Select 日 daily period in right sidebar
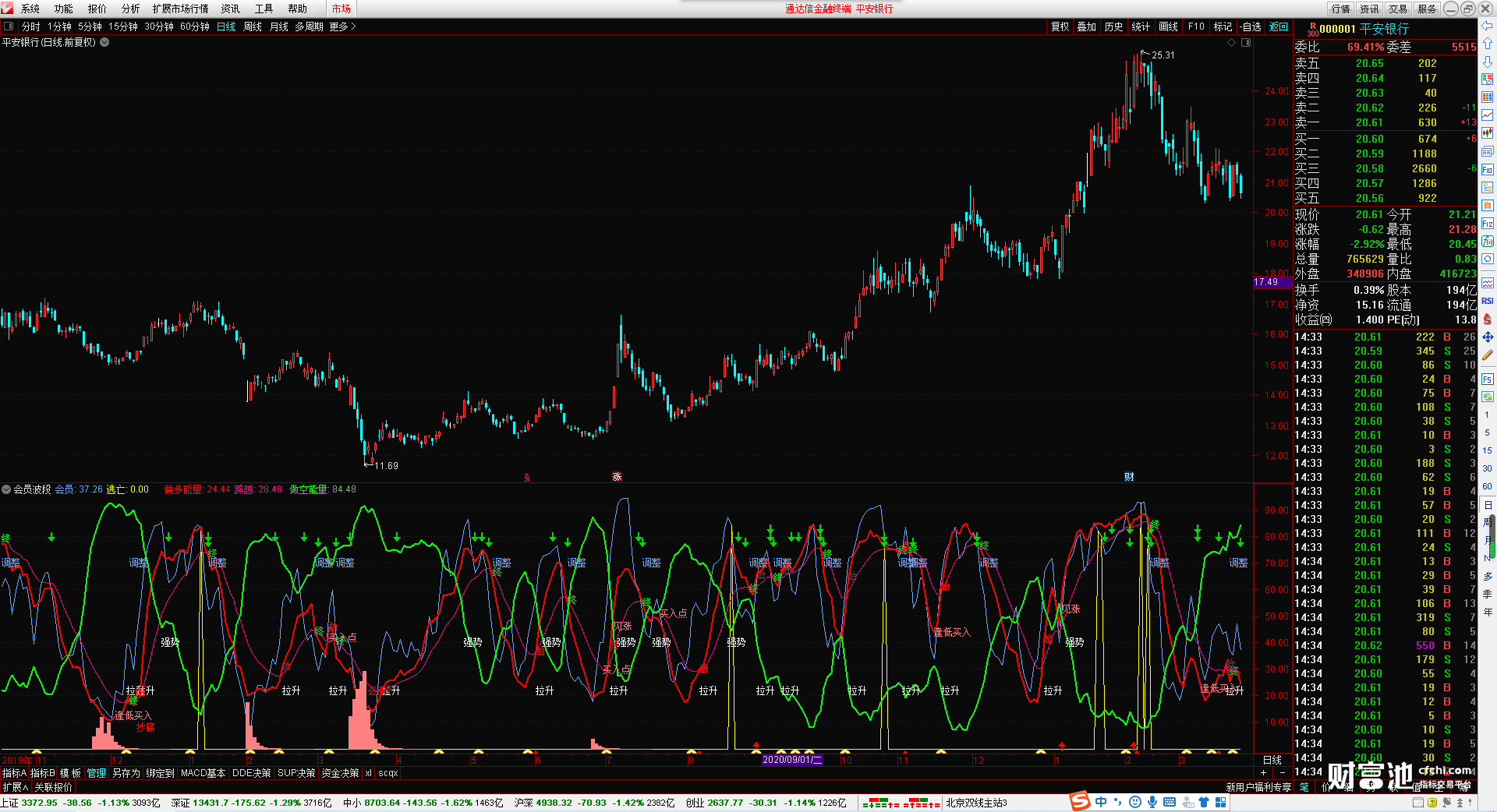This screenshot has width=1497, height=812. (1487, 505)
